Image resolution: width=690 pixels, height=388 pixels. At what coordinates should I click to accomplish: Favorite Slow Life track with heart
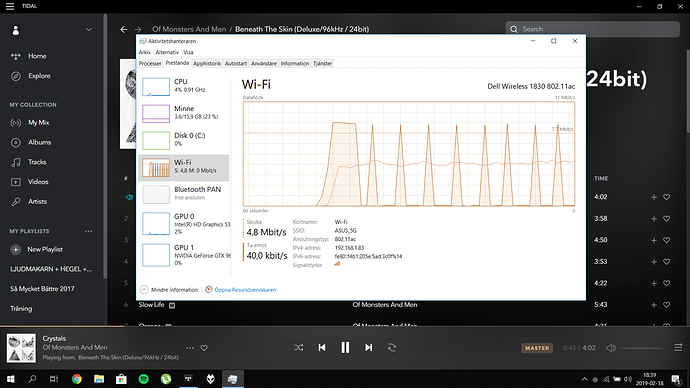[667, 305]
